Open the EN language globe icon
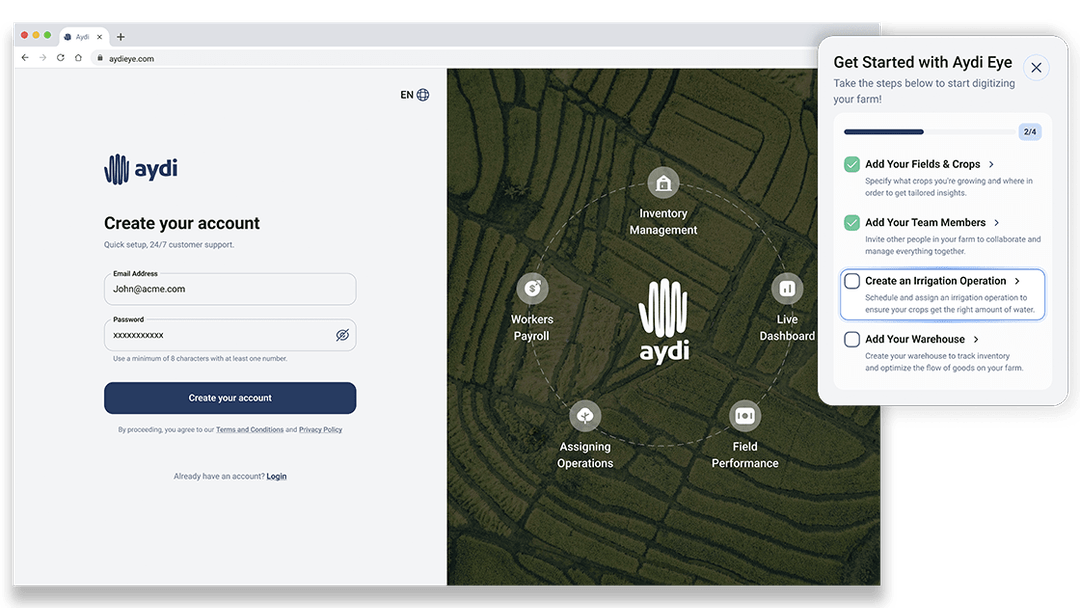The width and height of the screenshot is (1080, 608). click(x=421, y=94)
